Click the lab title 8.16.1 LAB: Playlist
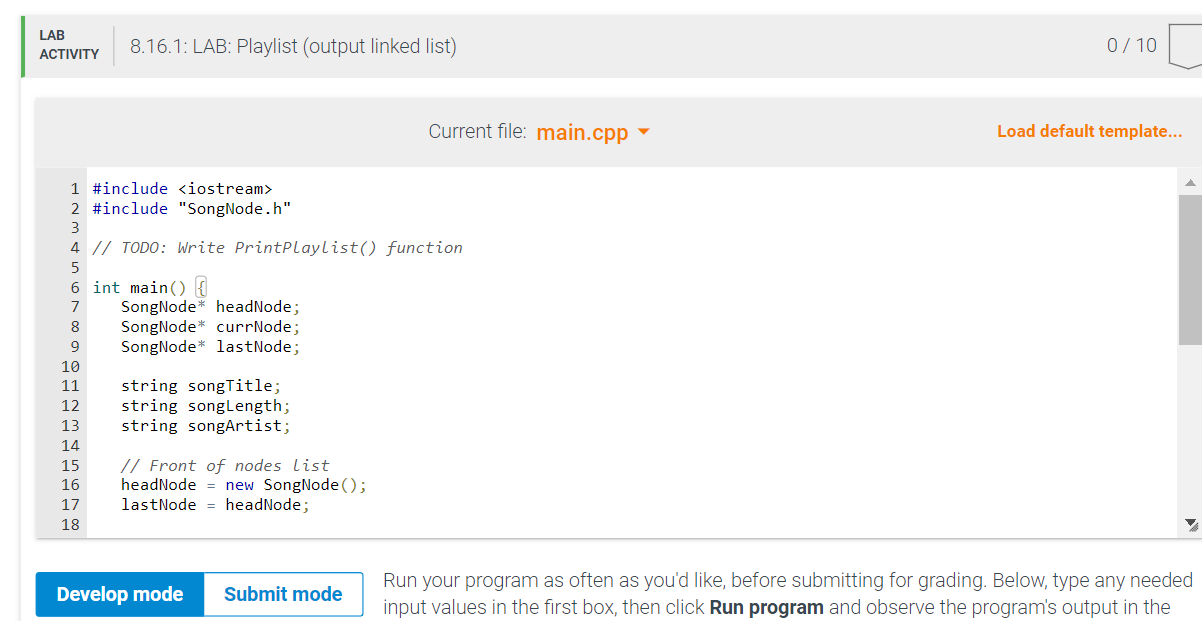 pyautogui.click(x=290, y=46)
